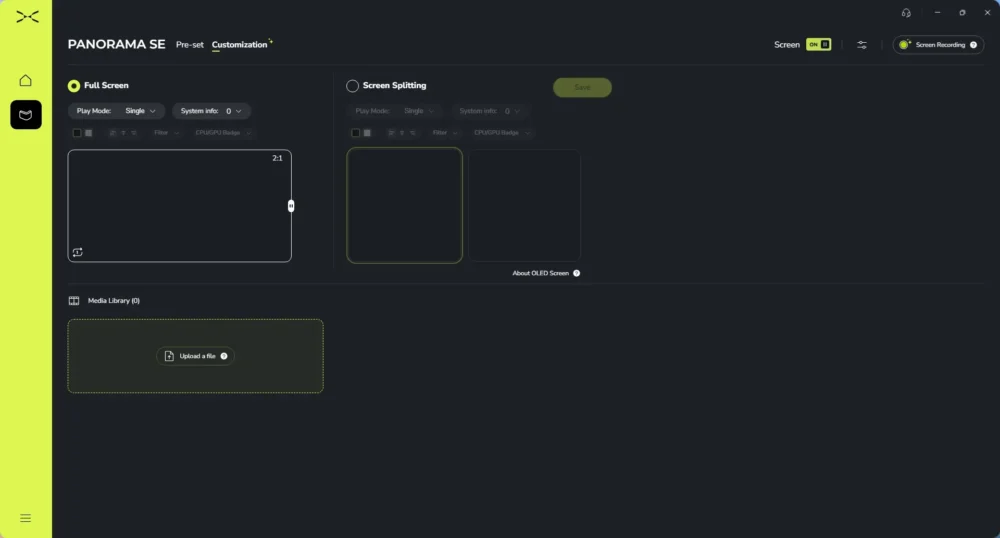This screenshot has height=538, width=1000.
Task: Open Screen Splitting CPU/GPU Badge dropdown
Action: [x=502, y=133]
